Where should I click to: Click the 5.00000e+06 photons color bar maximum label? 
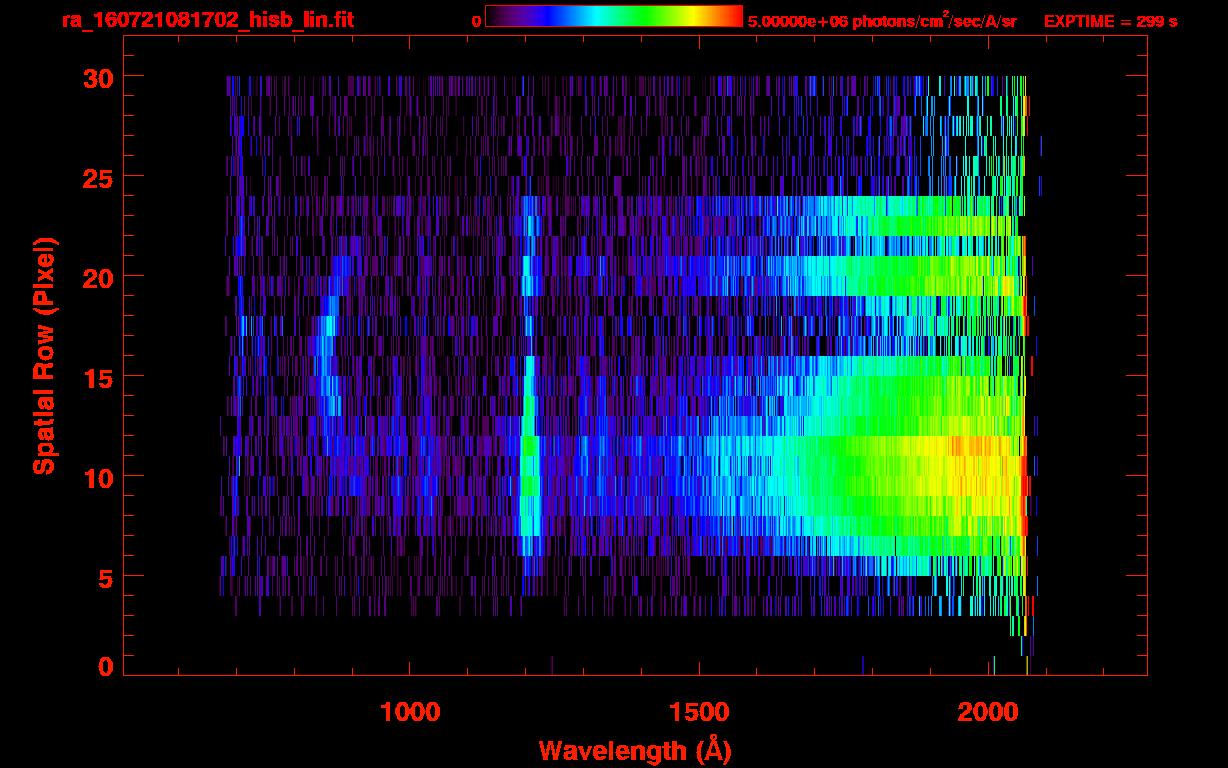click(x=882, y=21)
